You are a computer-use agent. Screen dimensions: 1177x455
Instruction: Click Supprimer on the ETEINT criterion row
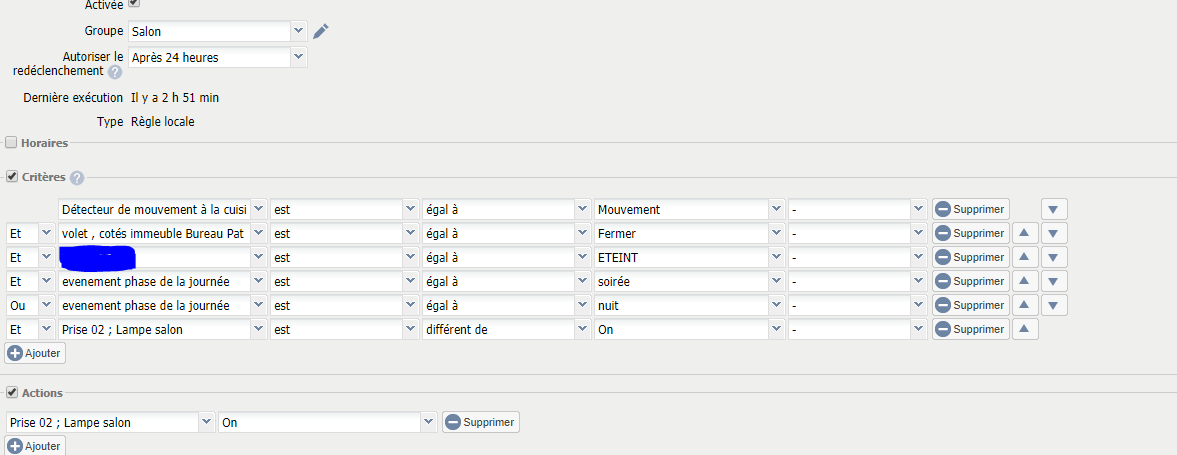tap(971, 258)
